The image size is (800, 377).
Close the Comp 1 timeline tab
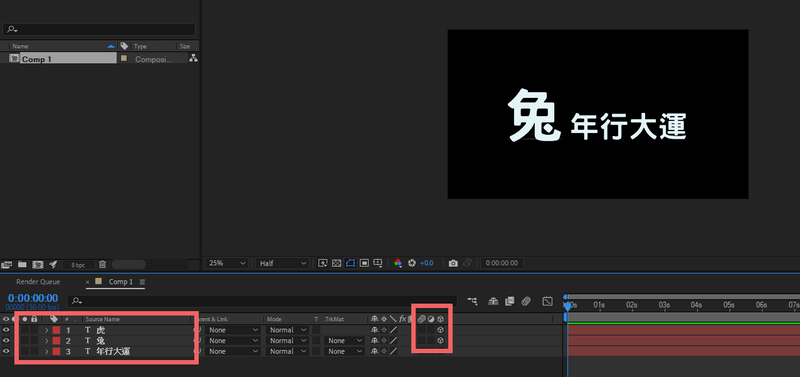point(87,282)
